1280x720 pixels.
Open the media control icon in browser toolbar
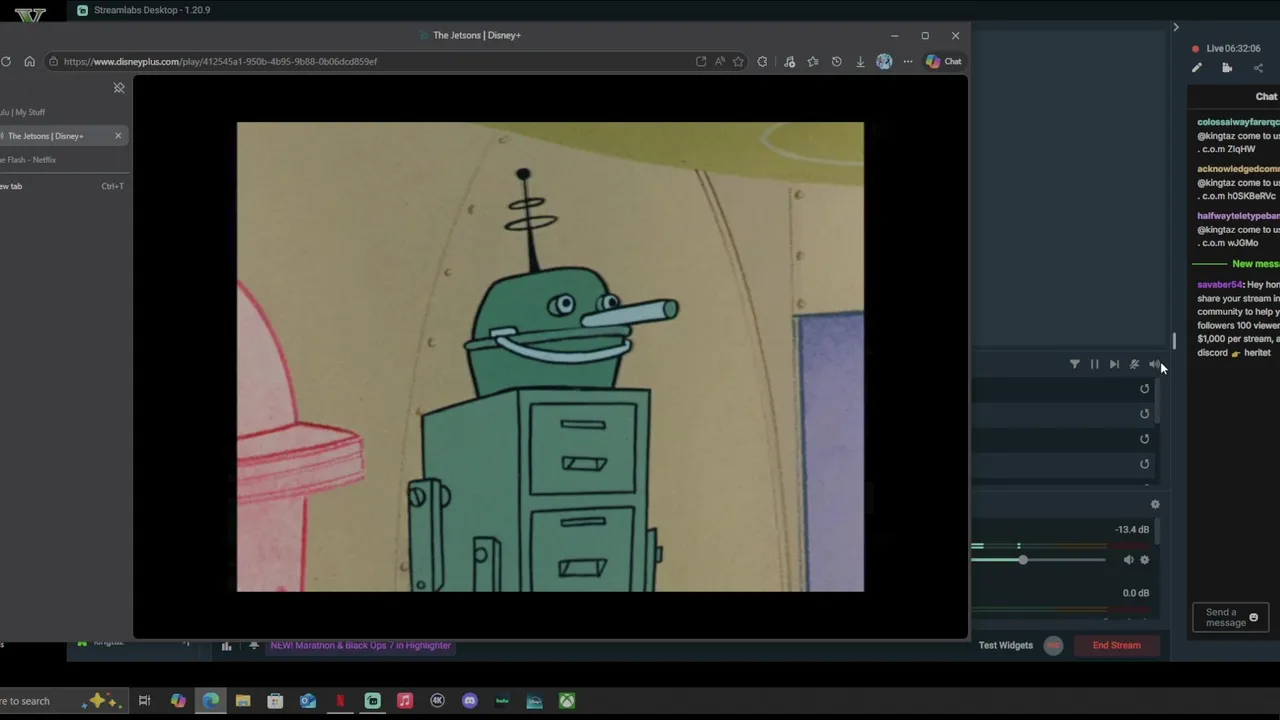click(x=789, y=62)
